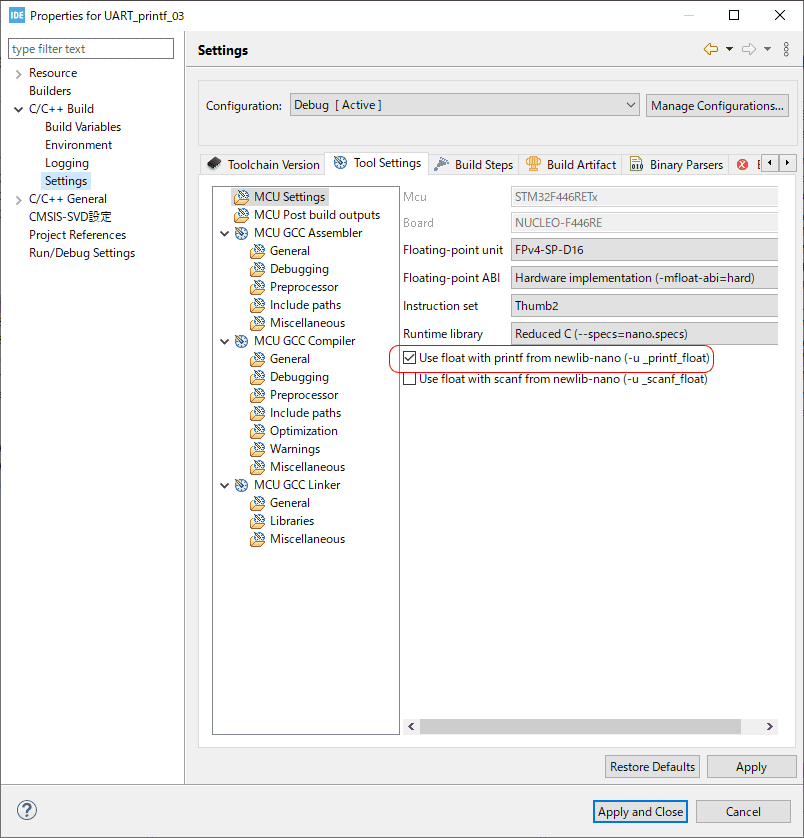Collapse the C/C++ Build node
Viewport: 804px width, 838px height.
coord(18,110)
